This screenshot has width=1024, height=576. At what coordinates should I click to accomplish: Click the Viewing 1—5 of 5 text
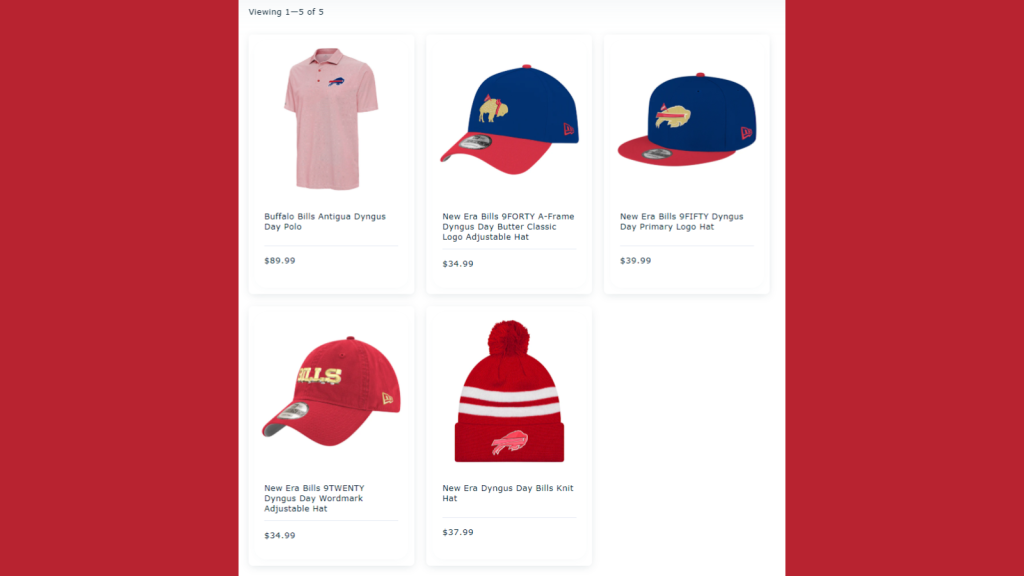[286, 12]
